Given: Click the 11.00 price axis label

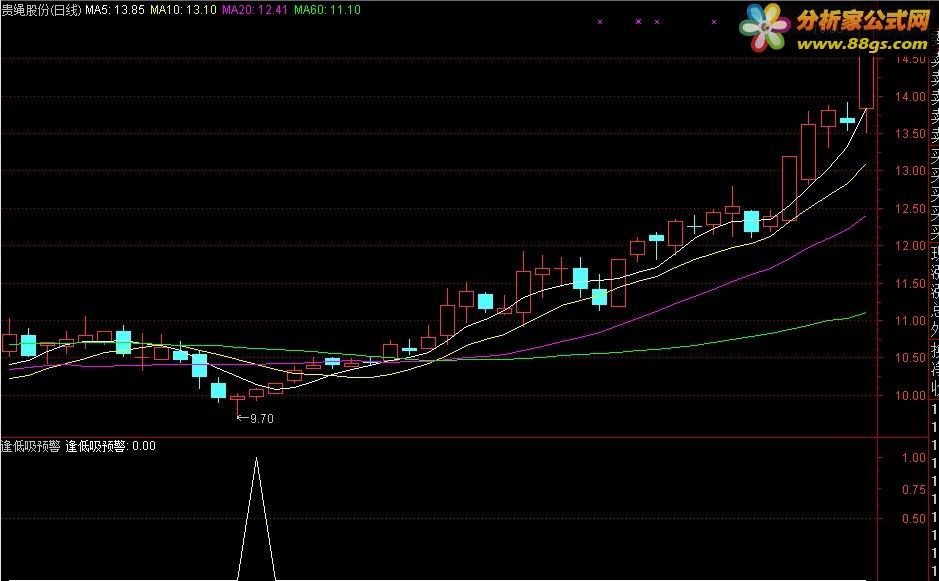Looking at the screenshot, I should [910, 320].
